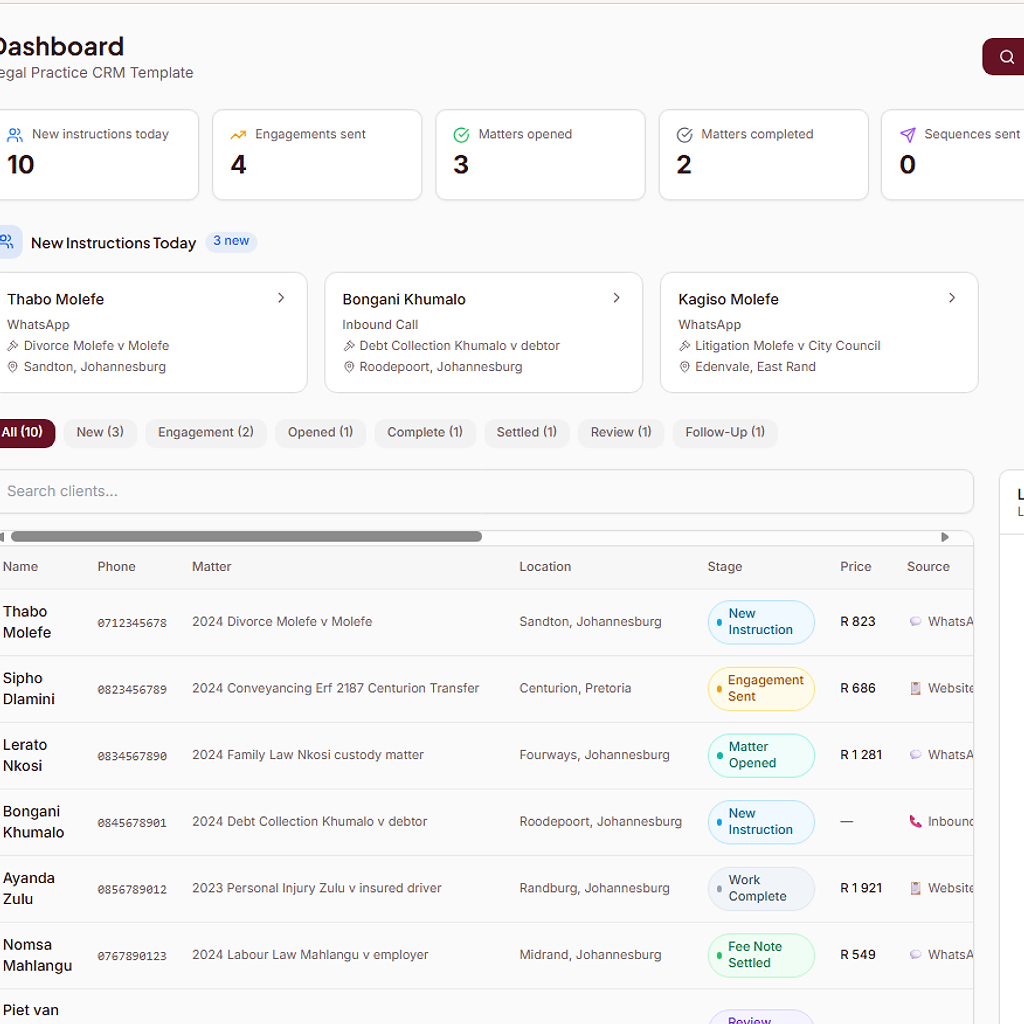The width and height of the screenshot is (1024, 1024).
Task: Click 2023 Personal Injury Zulu v insured driver
Action: tap(317, 888)
